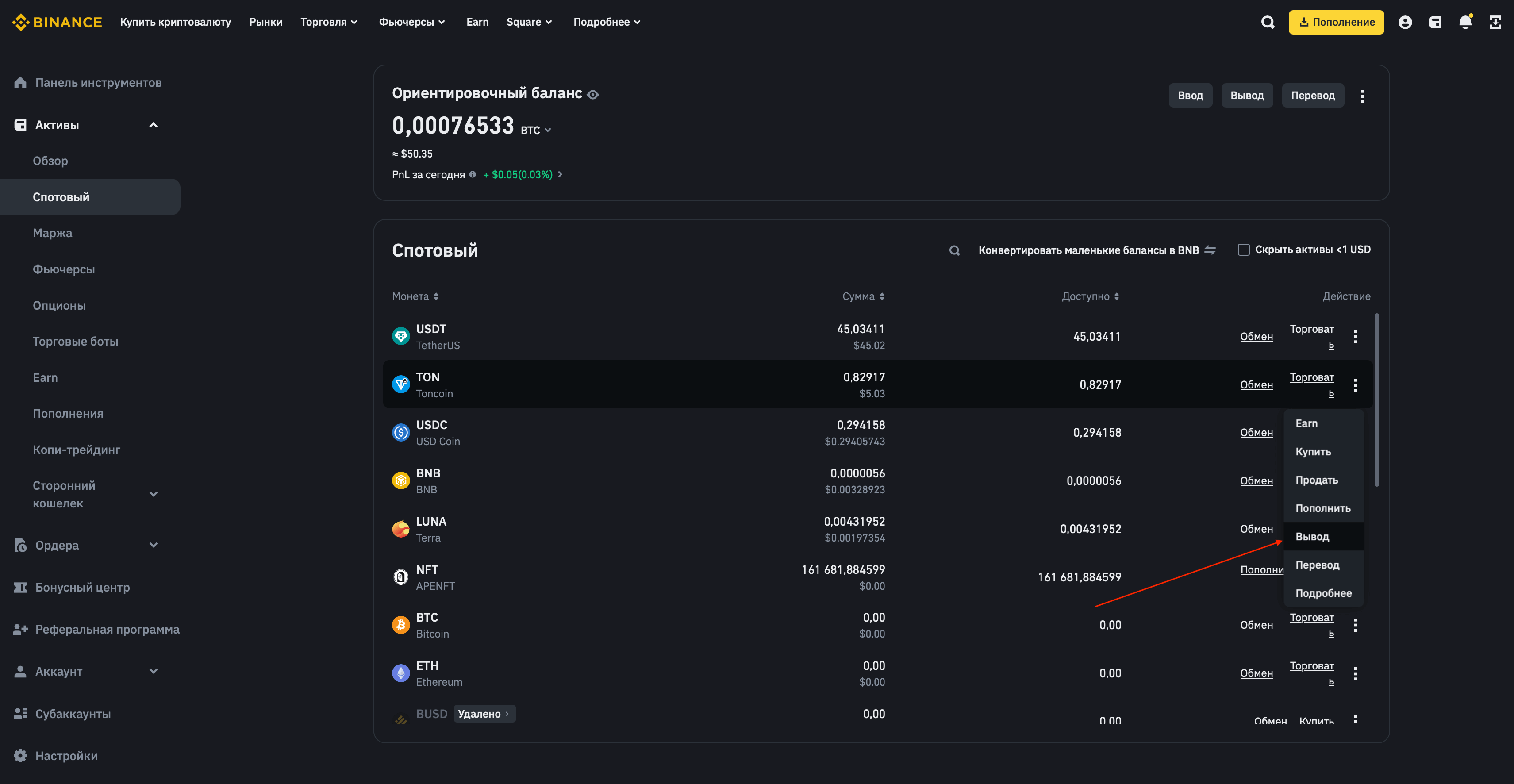Viewport: 1514px width, 784px height.
Task: Click the Спотовый sidebar menu item
Action: coord(61,196)
